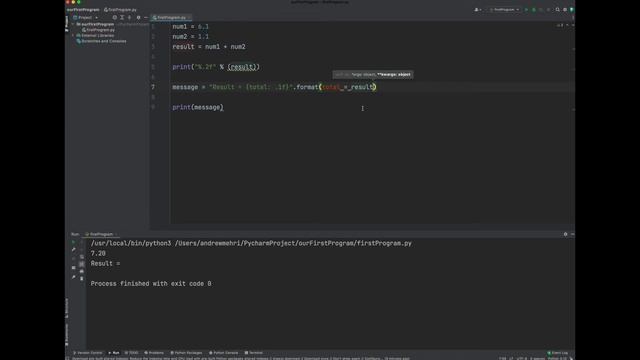
Task: Open the Python Console tool window tab
Action: point(223,353)
